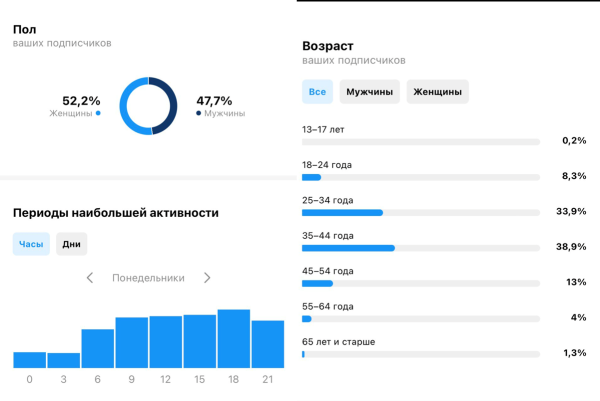Viewport: 600px width, 401px height.
Task: Switch age filter to Женщины
Action: coord(437,92)
